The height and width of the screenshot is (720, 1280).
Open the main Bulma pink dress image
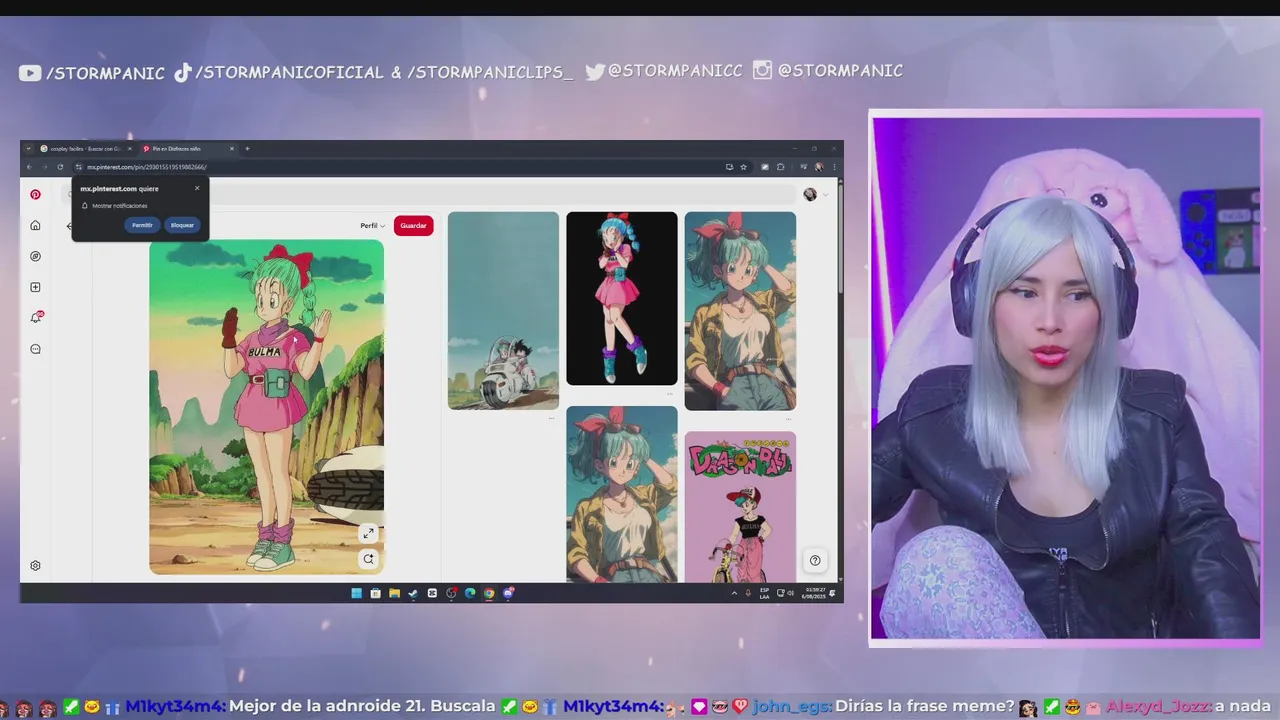[x=266, y=407]
